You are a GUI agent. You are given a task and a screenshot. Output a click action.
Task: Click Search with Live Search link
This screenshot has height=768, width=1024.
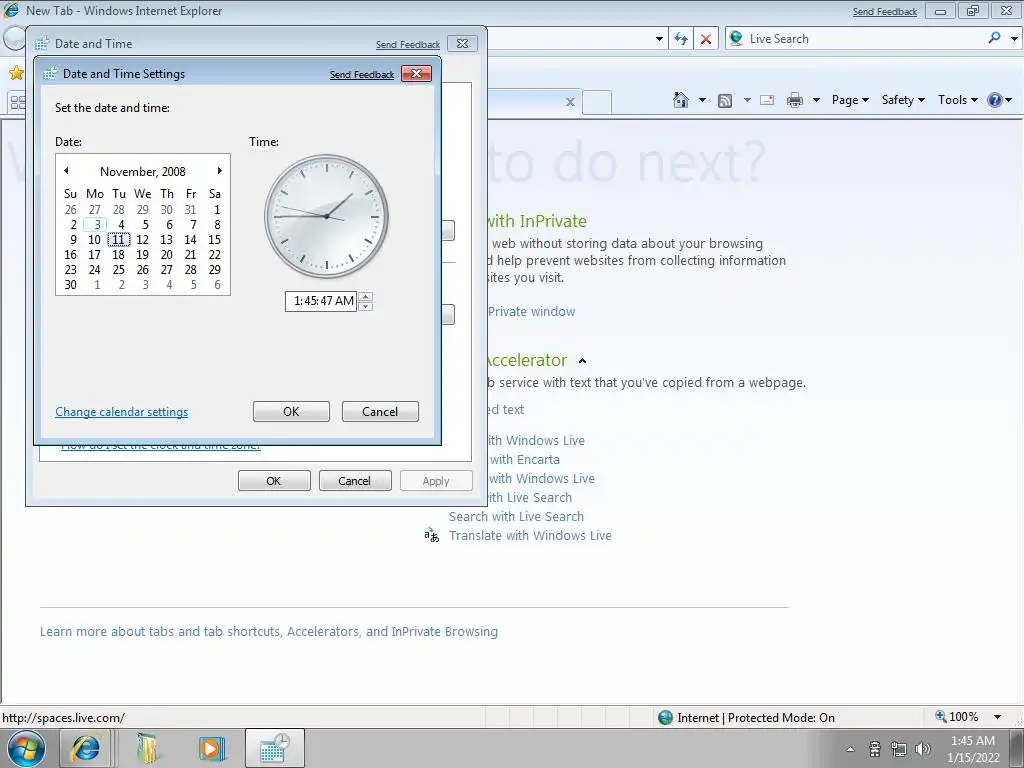(x=517, y=517)
